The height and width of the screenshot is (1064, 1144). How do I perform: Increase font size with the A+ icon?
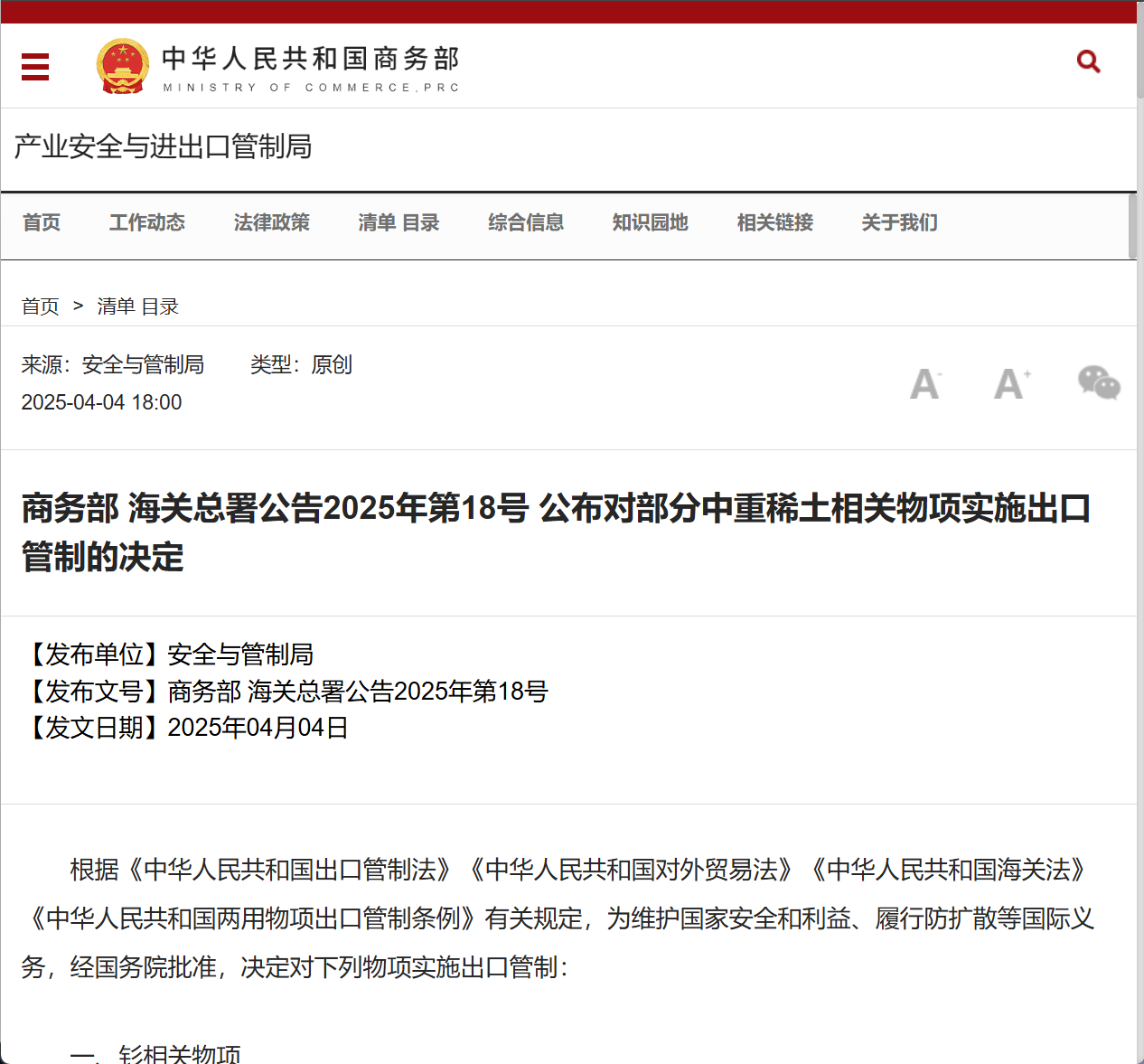[x=1012, y=384]
